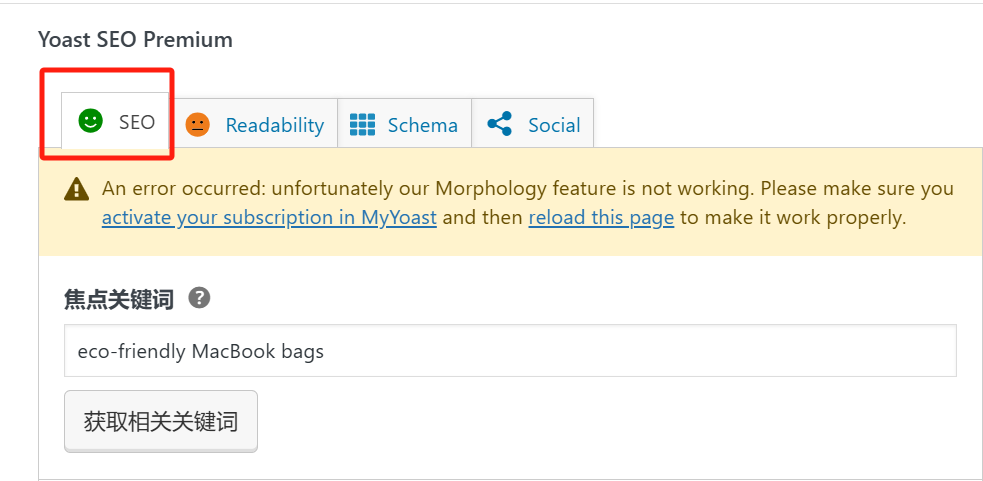The image size is (983, 481).
Task: Click the orange neutral-face Readability icon
Action: (x=197, y=125)
